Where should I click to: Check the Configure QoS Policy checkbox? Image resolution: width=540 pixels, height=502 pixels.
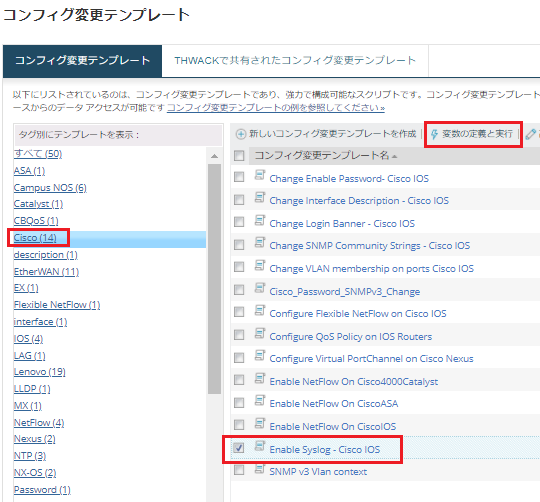click(239, 335)
